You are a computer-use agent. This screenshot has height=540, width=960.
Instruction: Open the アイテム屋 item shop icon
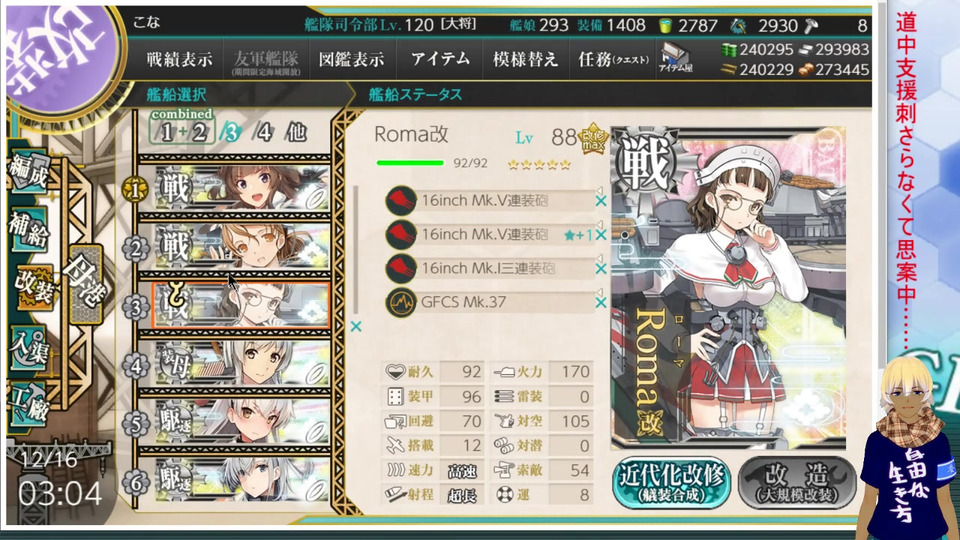coord(675,58)
